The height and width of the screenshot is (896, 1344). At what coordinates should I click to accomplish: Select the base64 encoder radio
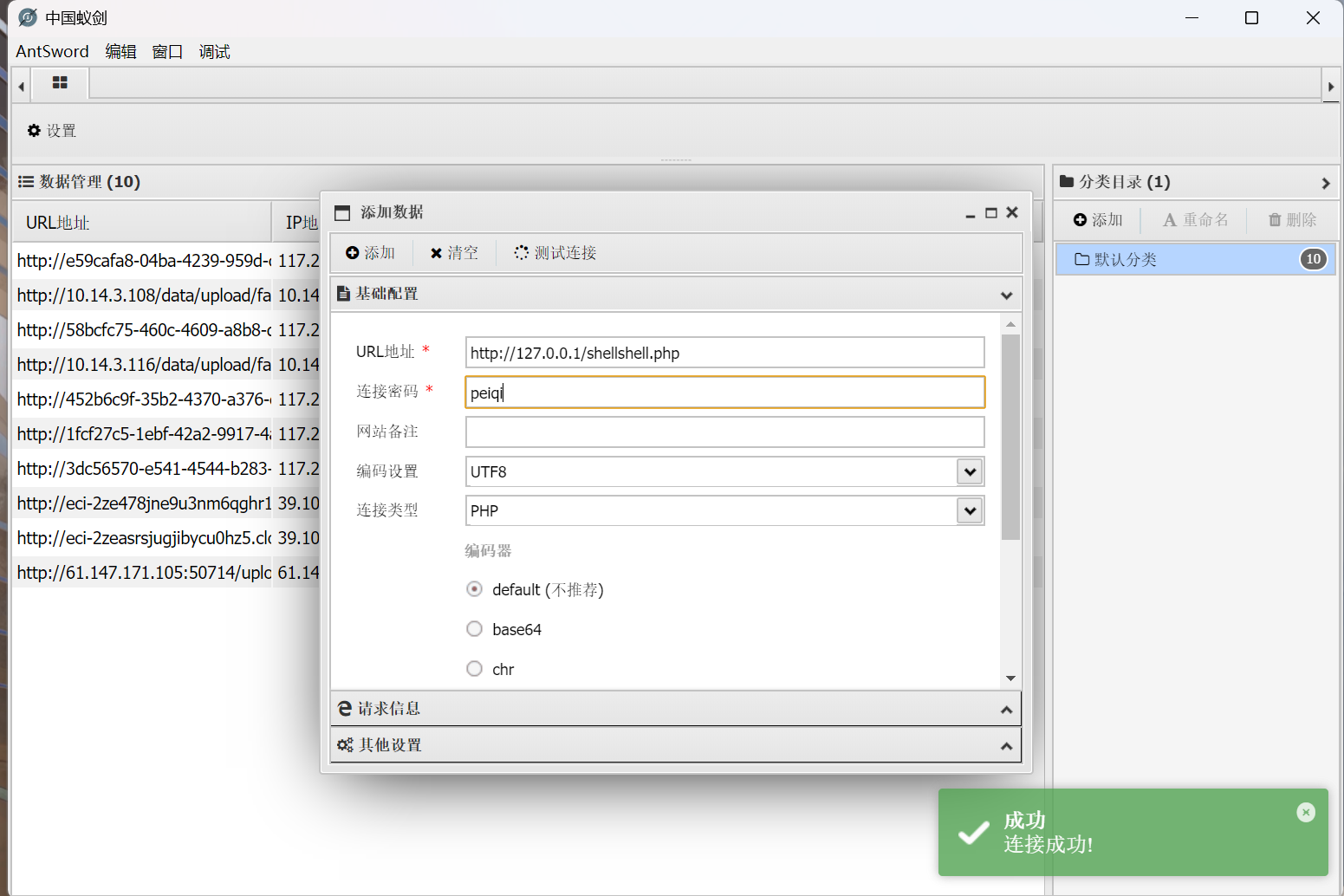(x=474, y=629)
